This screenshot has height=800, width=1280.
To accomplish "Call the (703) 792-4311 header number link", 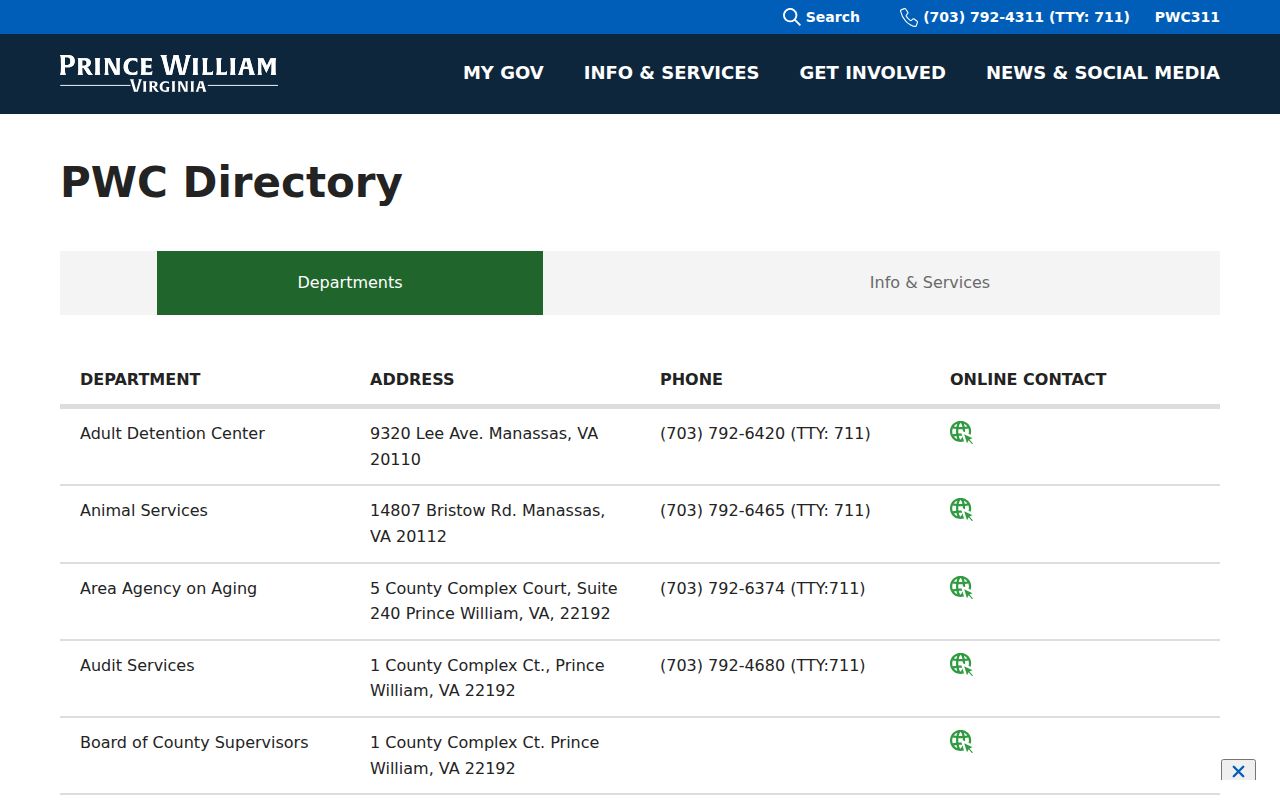I will tap(1026, 17).
